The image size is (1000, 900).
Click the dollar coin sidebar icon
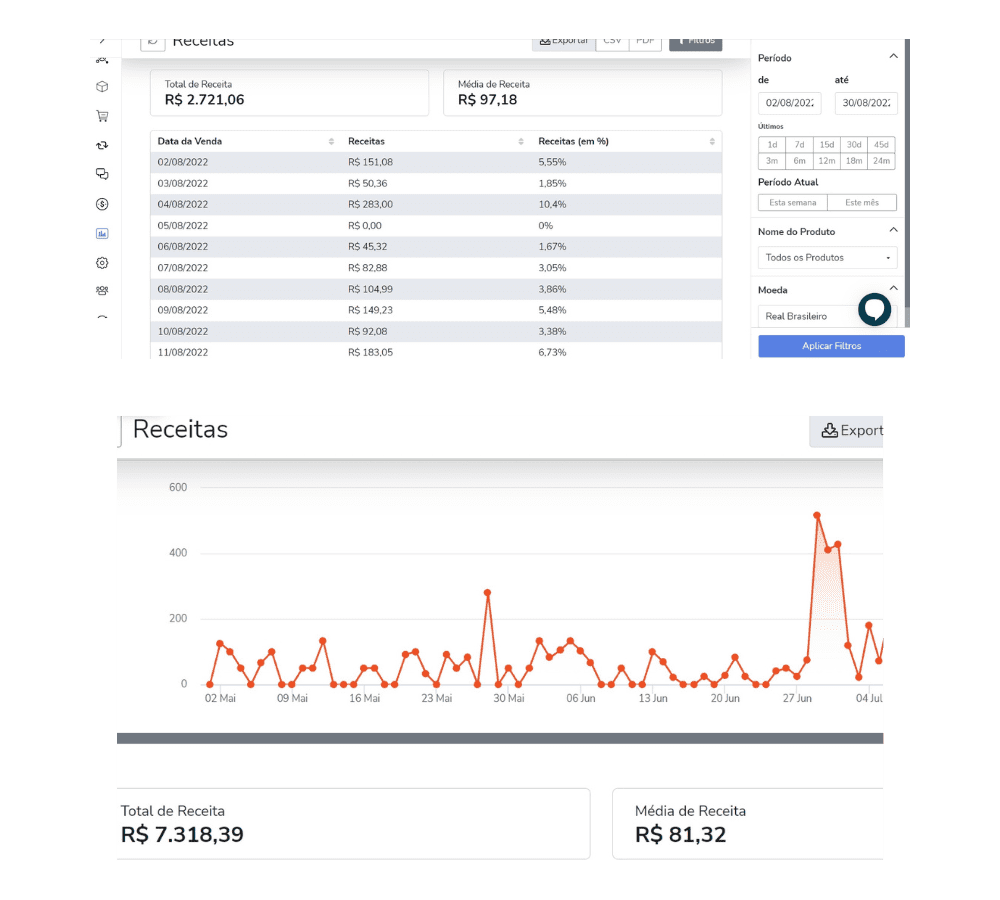102,204
